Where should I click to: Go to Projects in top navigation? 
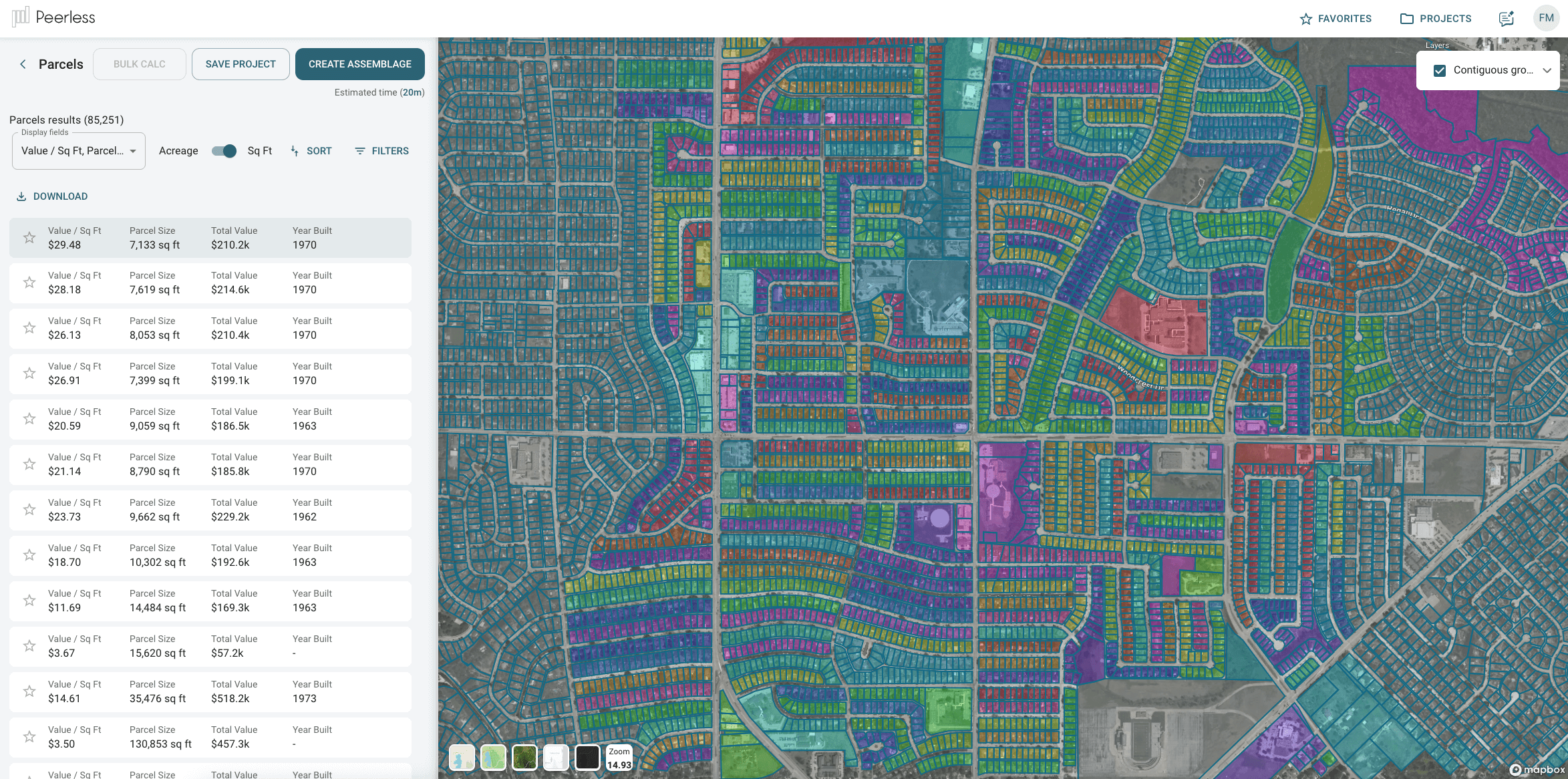pyautogui.click(x=1436, y=19)
